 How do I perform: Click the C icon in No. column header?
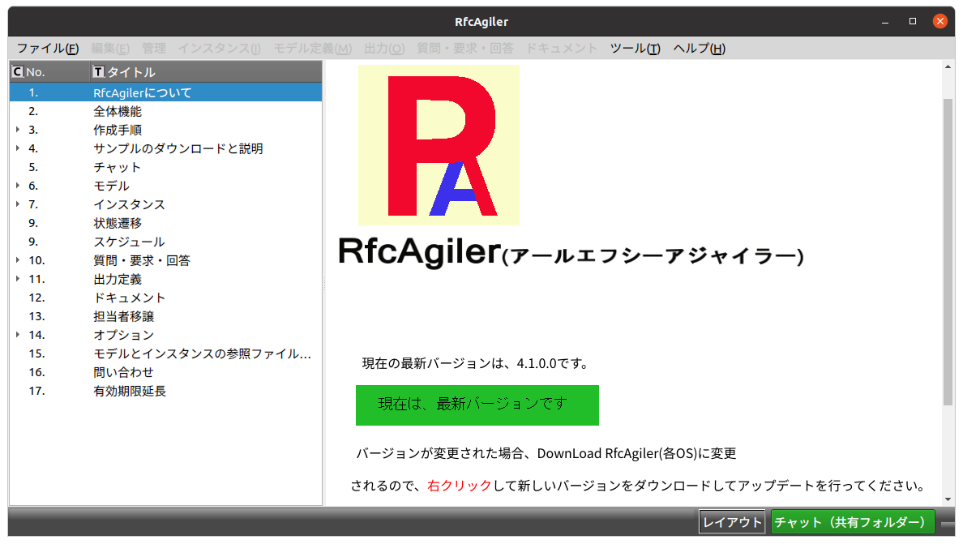(18, 72)
